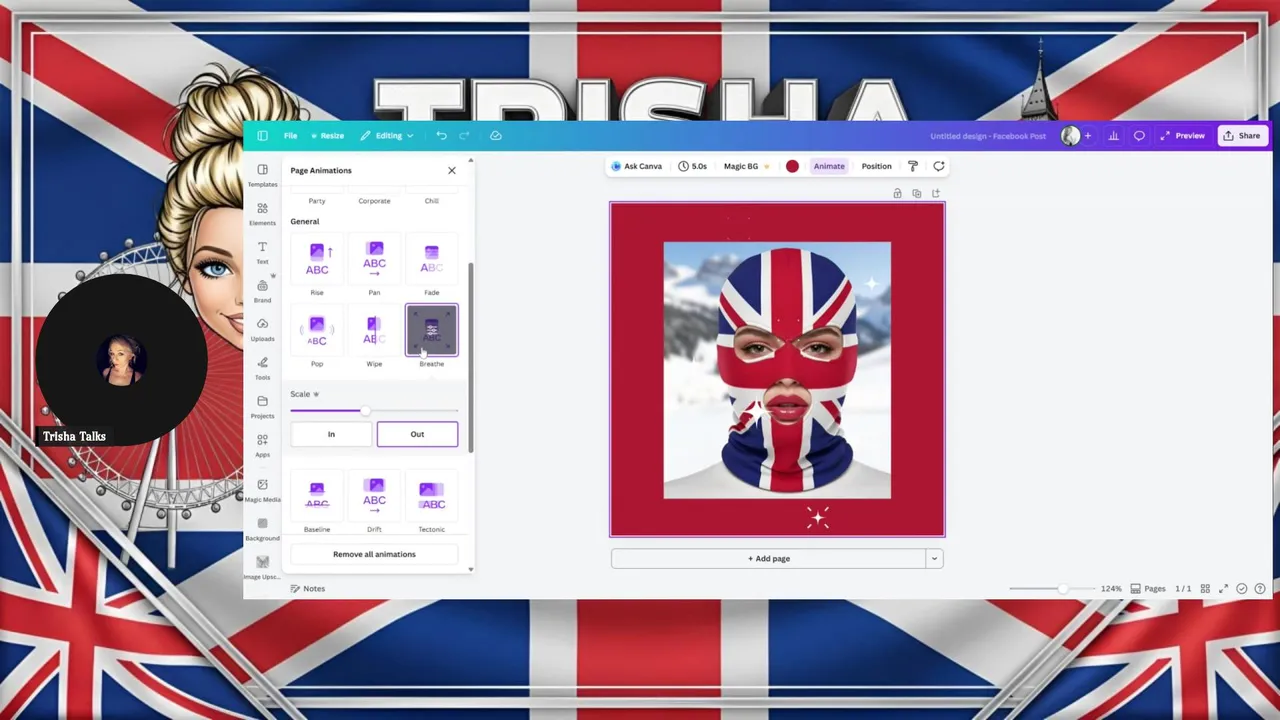The height and width of the screenshot is (720, 1280).
Task: Open the Magic Media sidebar app
Action: (262, 489)
